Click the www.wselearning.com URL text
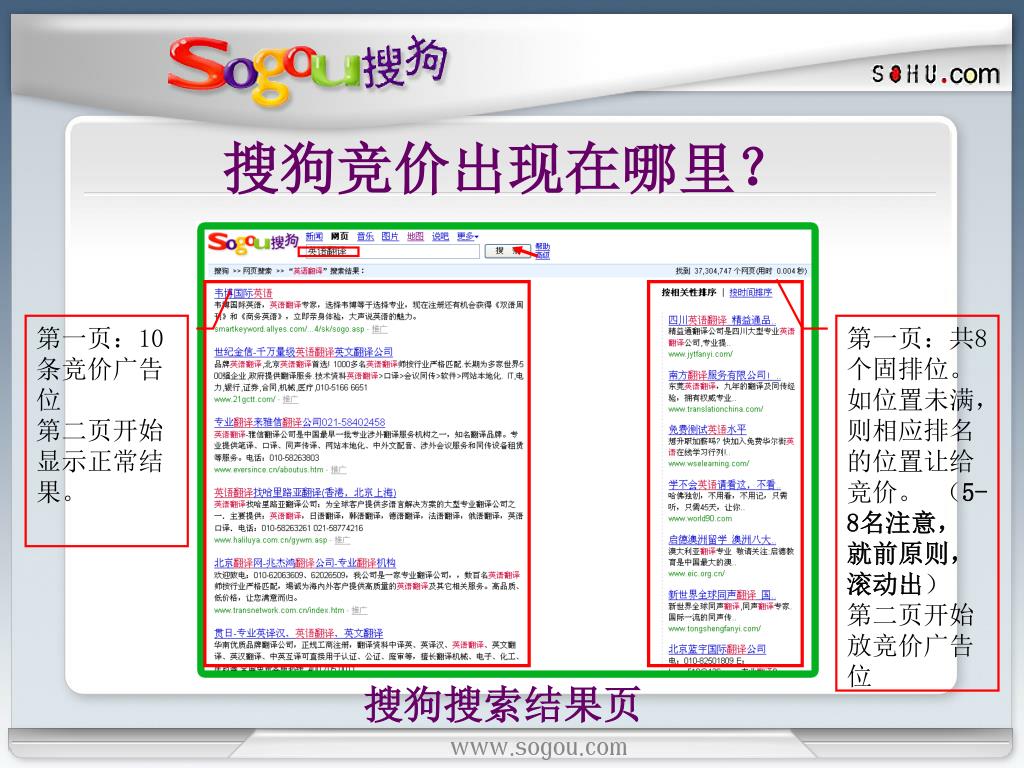Viewport: 1024px width, 768px height. point(709,464)
